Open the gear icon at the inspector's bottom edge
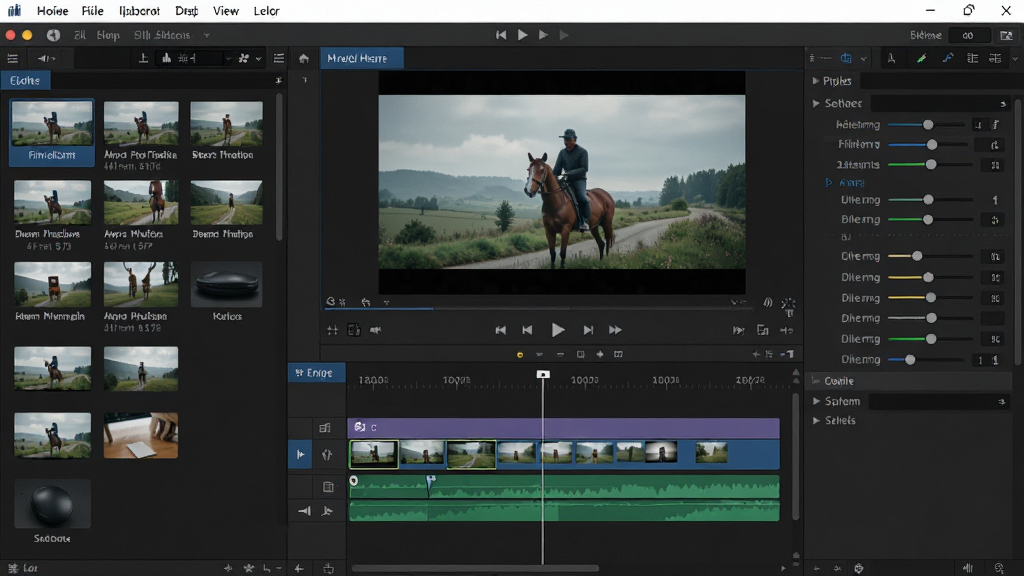The height and width of the screenshot is (576, 1024). pyautogui.click(x=859, y=568)
